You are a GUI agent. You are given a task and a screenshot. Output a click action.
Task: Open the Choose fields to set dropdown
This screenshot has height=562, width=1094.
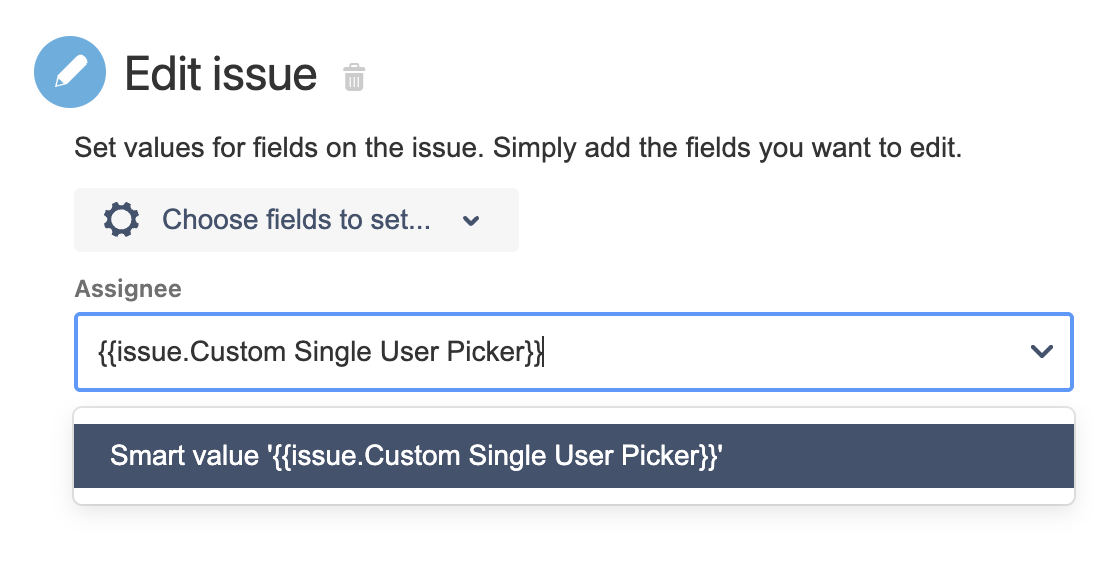point(296,220)
